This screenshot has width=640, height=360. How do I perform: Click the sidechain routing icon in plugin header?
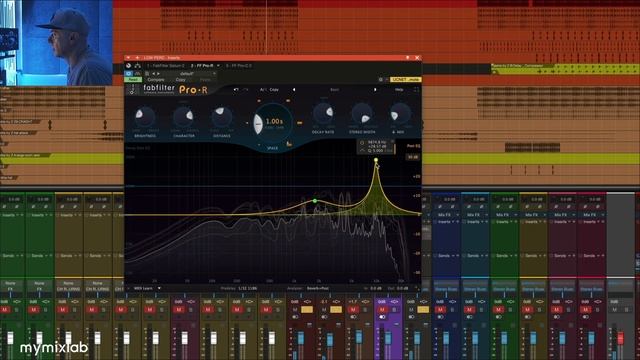click(138, 65)
